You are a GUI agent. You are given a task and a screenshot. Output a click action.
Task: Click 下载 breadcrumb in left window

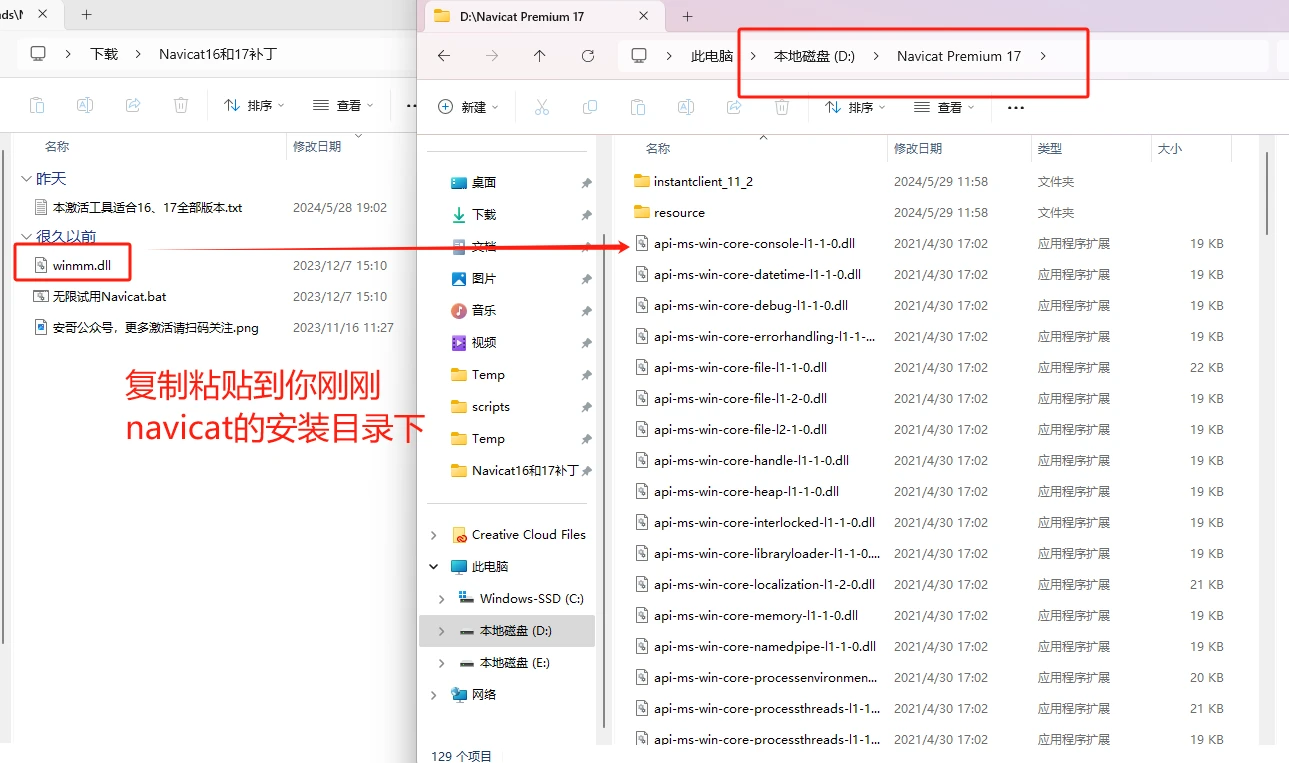click(104, 54)
